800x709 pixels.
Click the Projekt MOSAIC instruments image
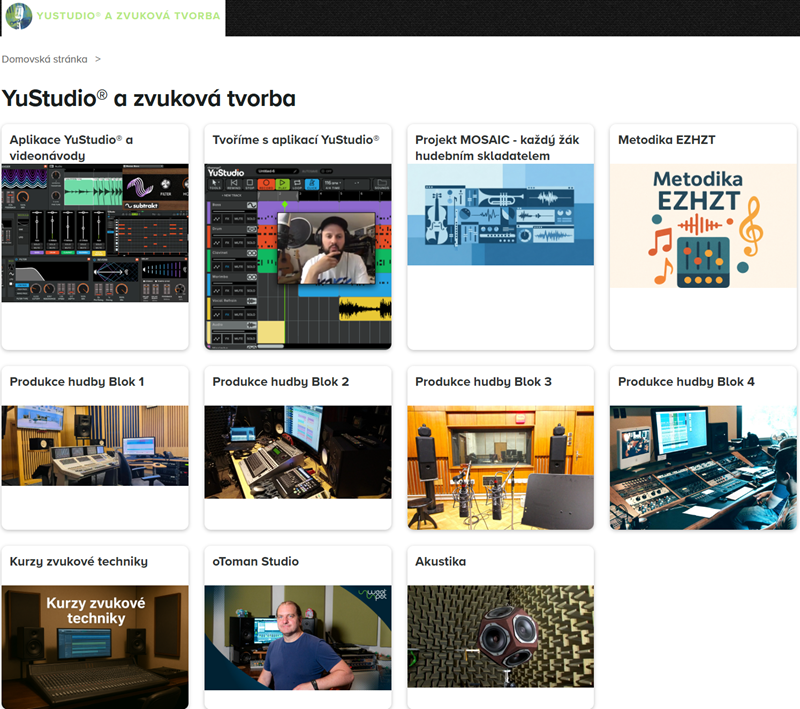click(500, 215)
